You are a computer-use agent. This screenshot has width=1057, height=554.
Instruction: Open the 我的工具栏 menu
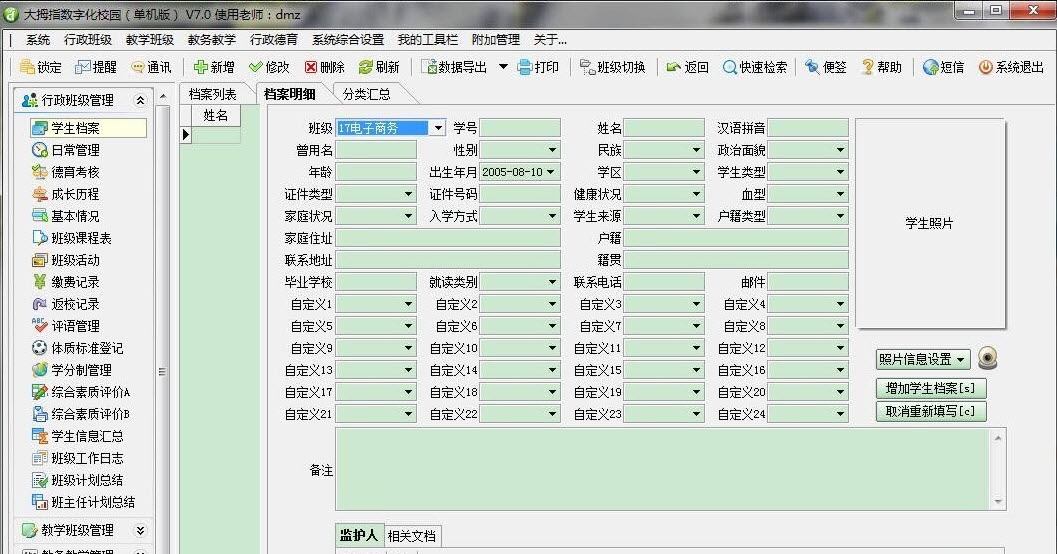click(427, 40)
